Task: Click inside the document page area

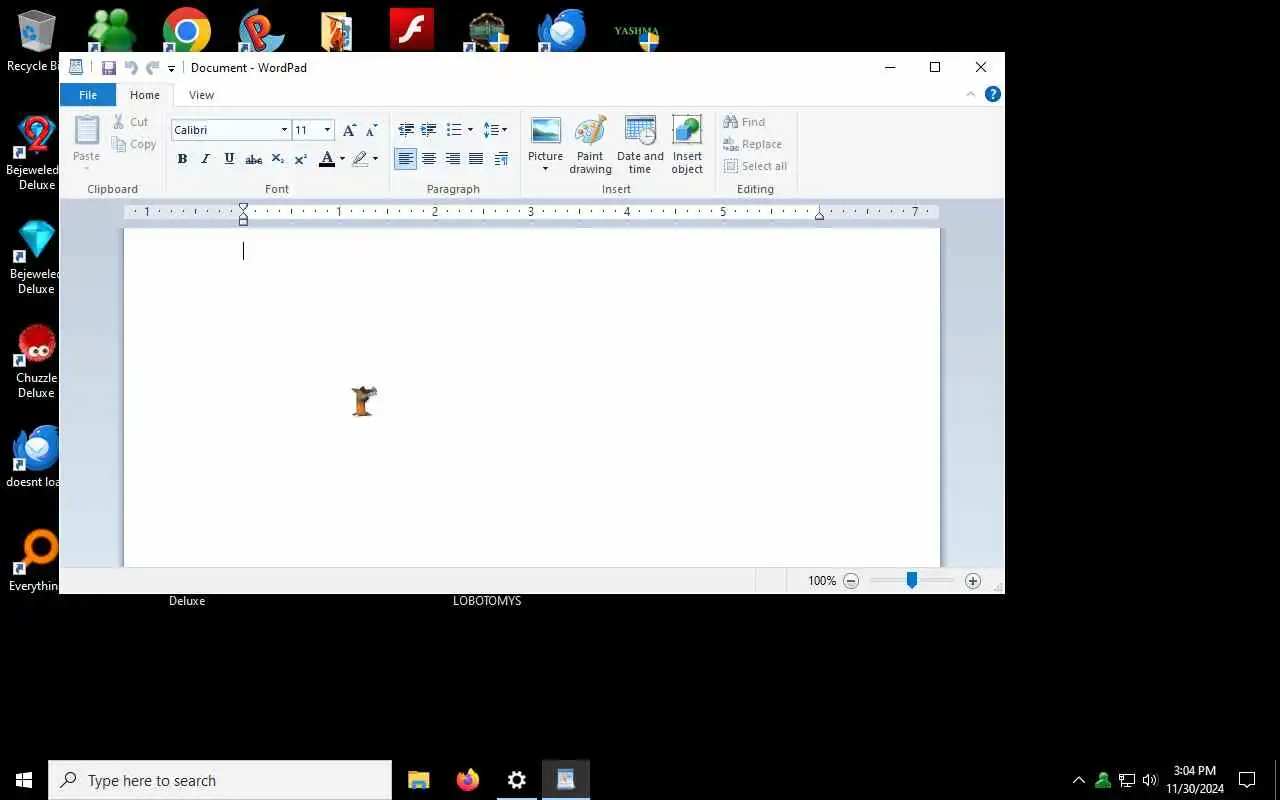Action: coord(532,398)
